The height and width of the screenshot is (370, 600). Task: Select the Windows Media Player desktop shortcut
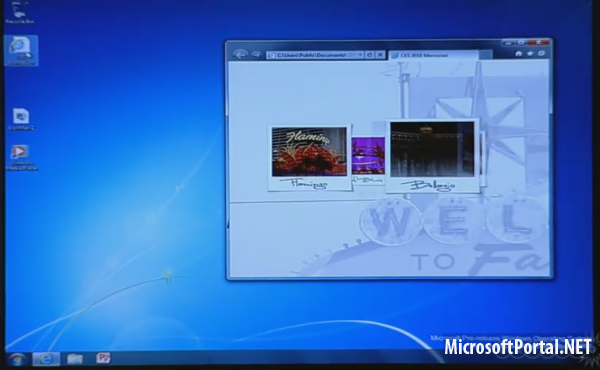[21, 157]
